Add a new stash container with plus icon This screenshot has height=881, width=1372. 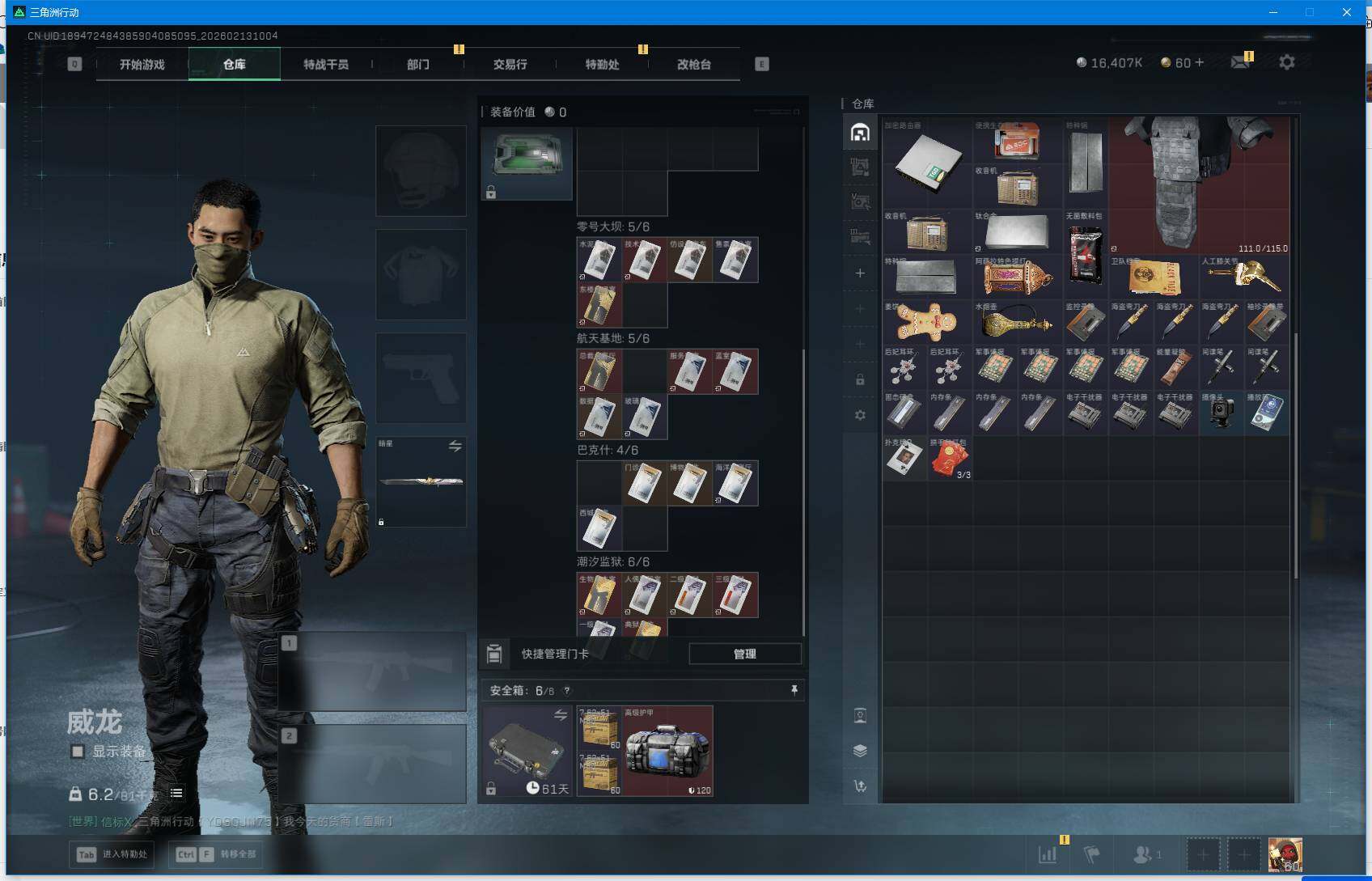tap(860, 273)
